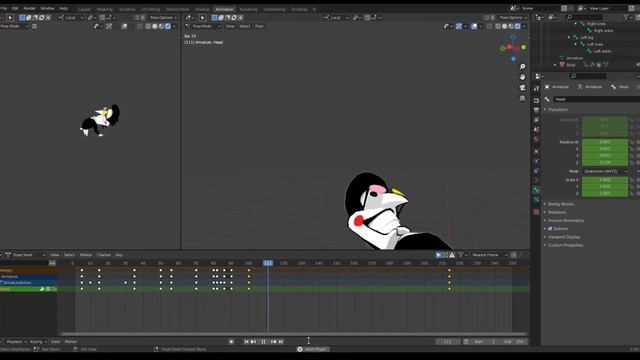Image resolution: width=640 pixels, height=360 pixels.
Task: Open the Playback popover
Action: click(x=16, y=342)
